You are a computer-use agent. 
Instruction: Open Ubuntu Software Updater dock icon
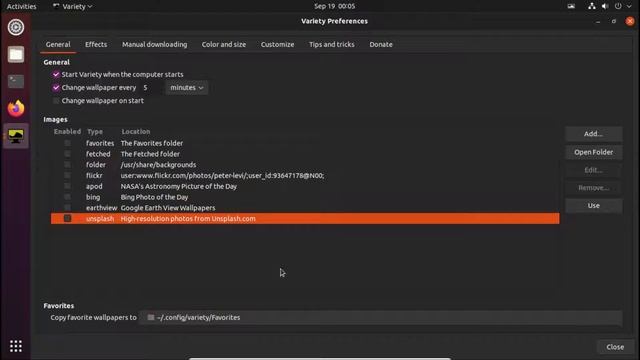pyautogui.click(x=16, y=27)
